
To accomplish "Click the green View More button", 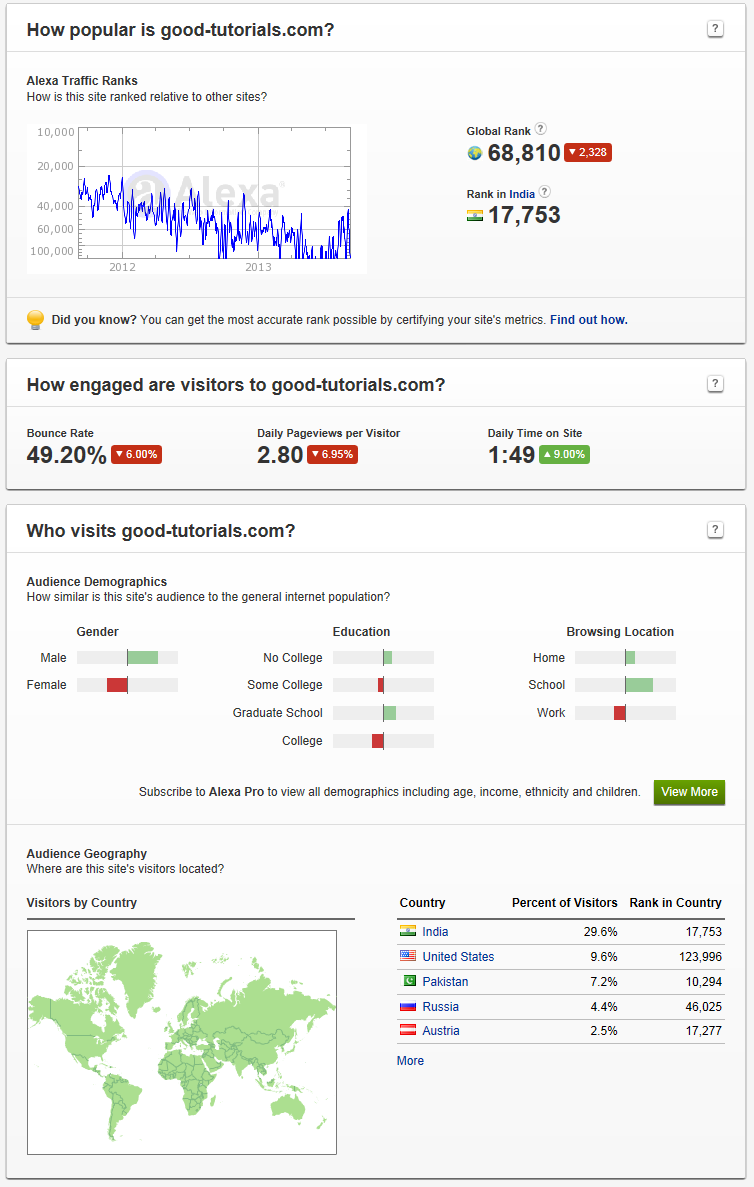I will point(689,792).
